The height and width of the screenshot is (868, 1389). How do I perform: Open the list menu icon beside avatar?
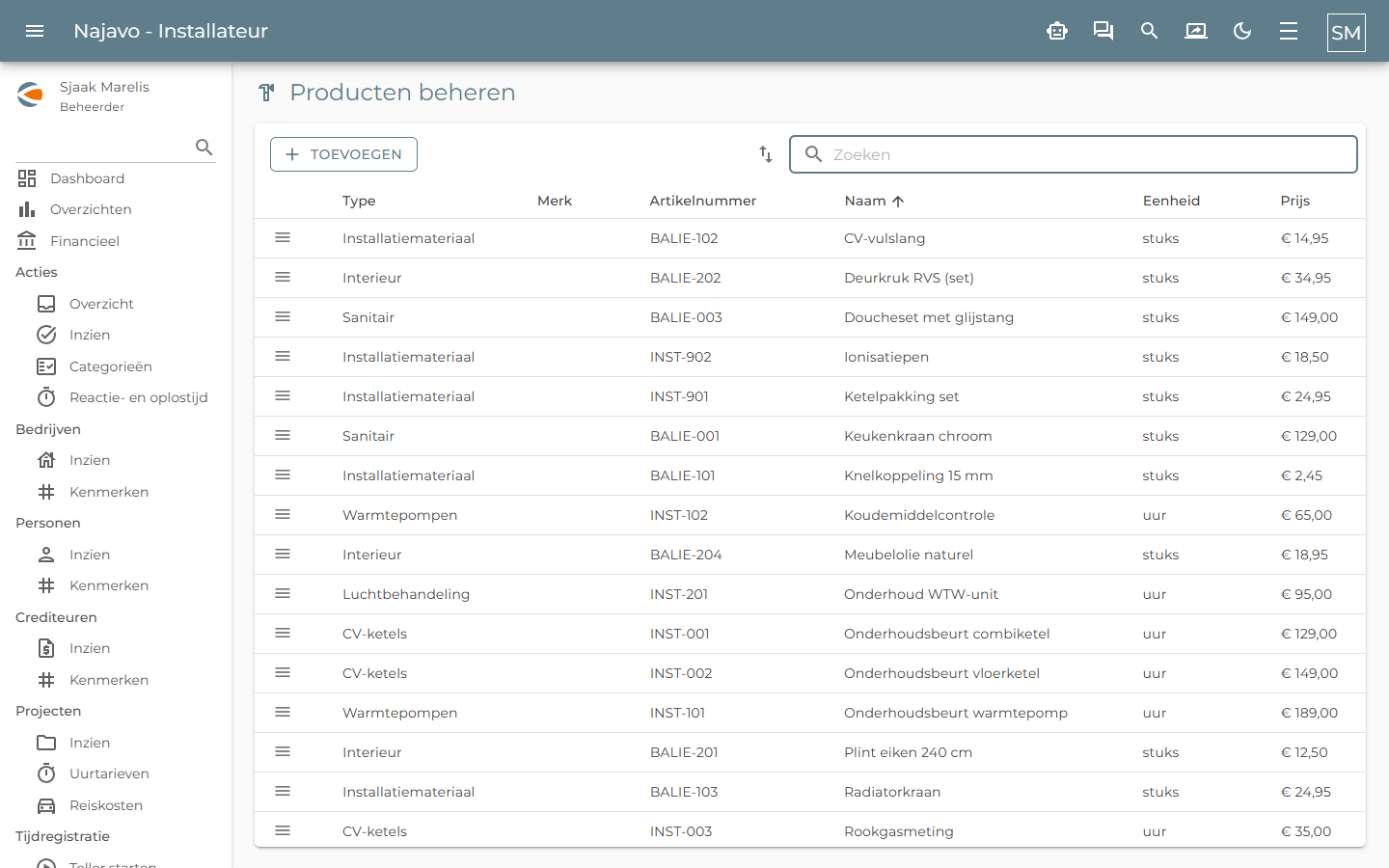point(1289,31)
